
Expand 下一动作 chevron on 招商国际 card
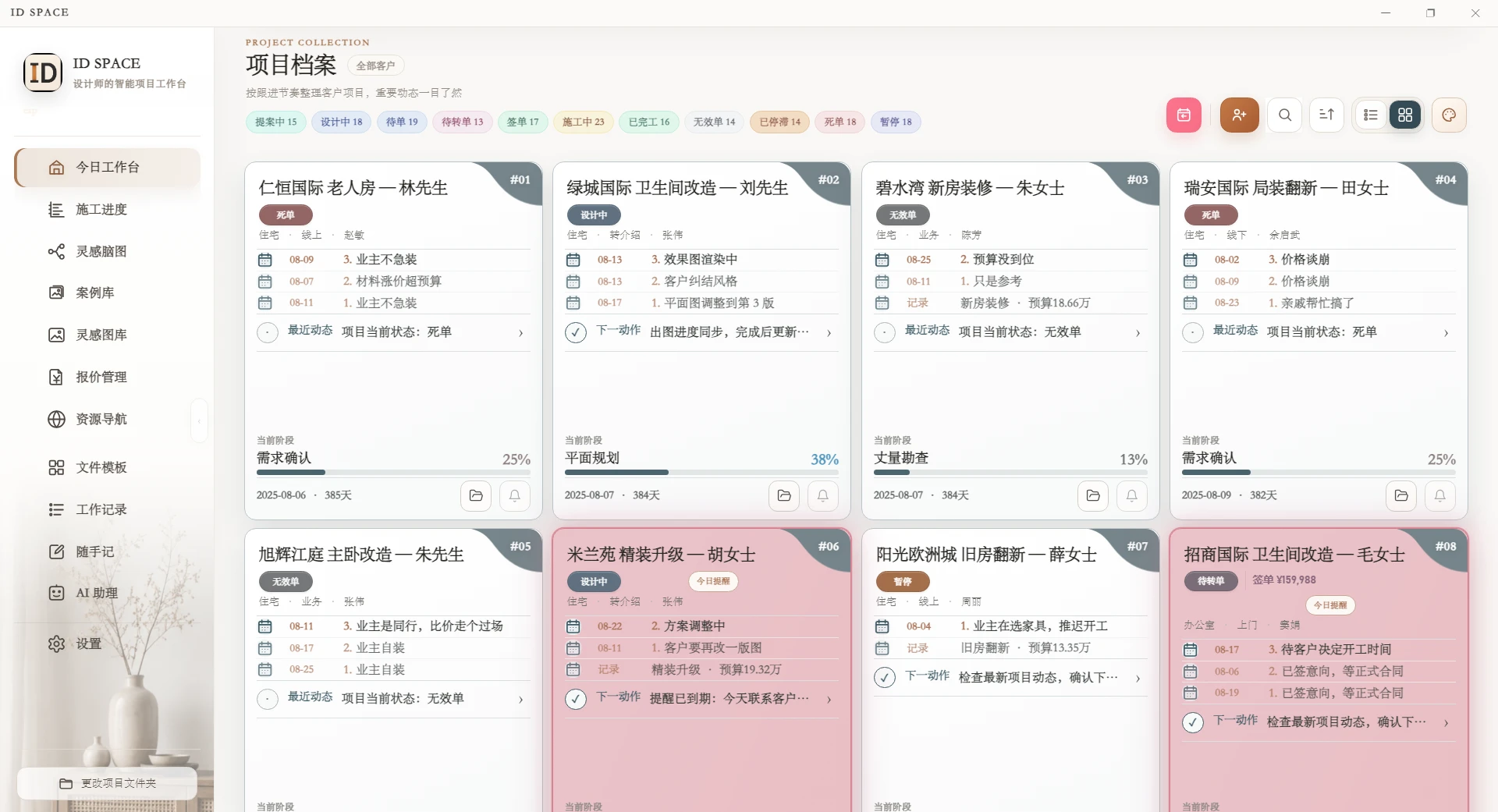click(1447, 723)
